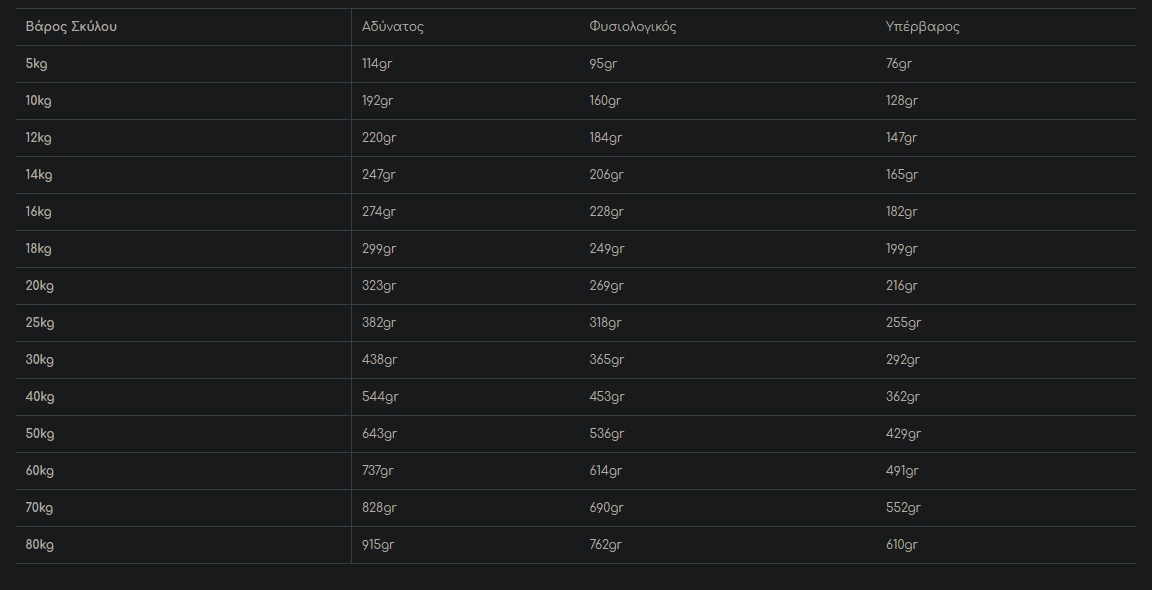Click the 60kg row label
1152x590 pixels.
click(40, 471)
